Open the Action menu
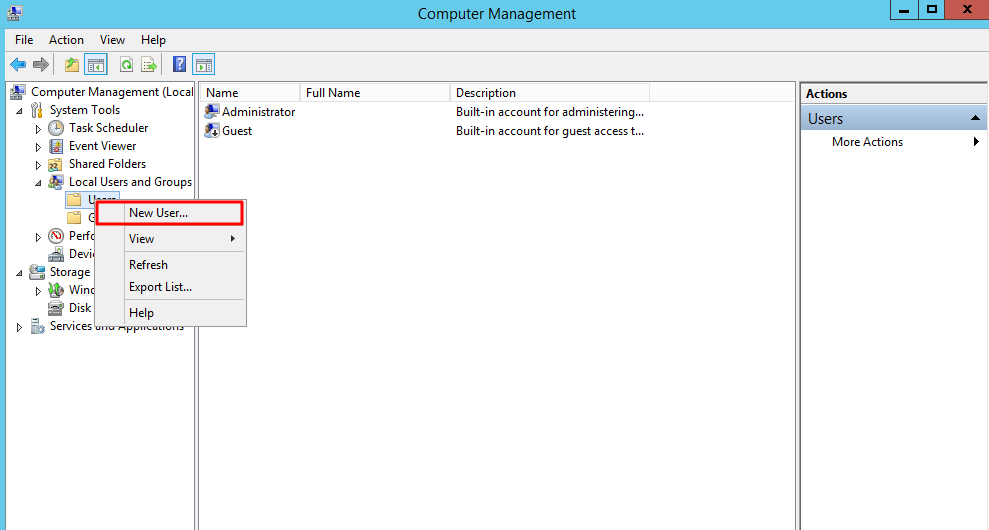989x530 pixels. point(66,40)
